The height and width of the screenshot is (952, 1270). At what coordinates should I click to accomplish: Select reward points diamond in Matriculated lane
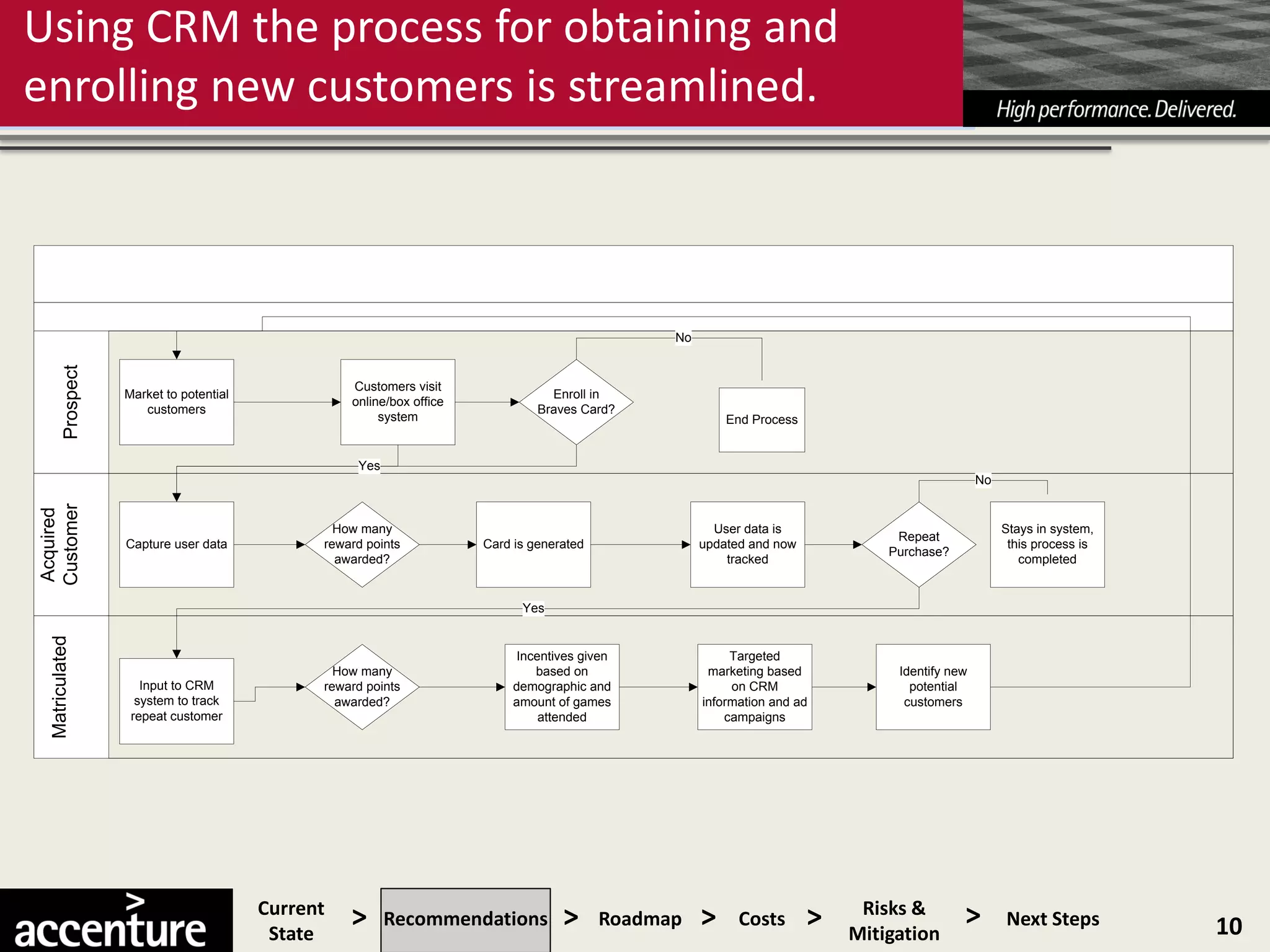[x=362, y=687]
